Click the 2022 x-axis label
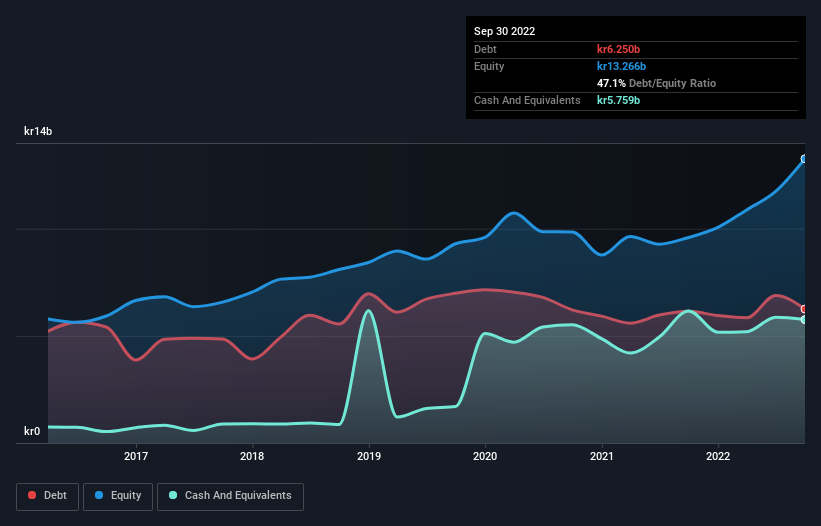This screenshot has height=526, width=821. tap(718, 456)
